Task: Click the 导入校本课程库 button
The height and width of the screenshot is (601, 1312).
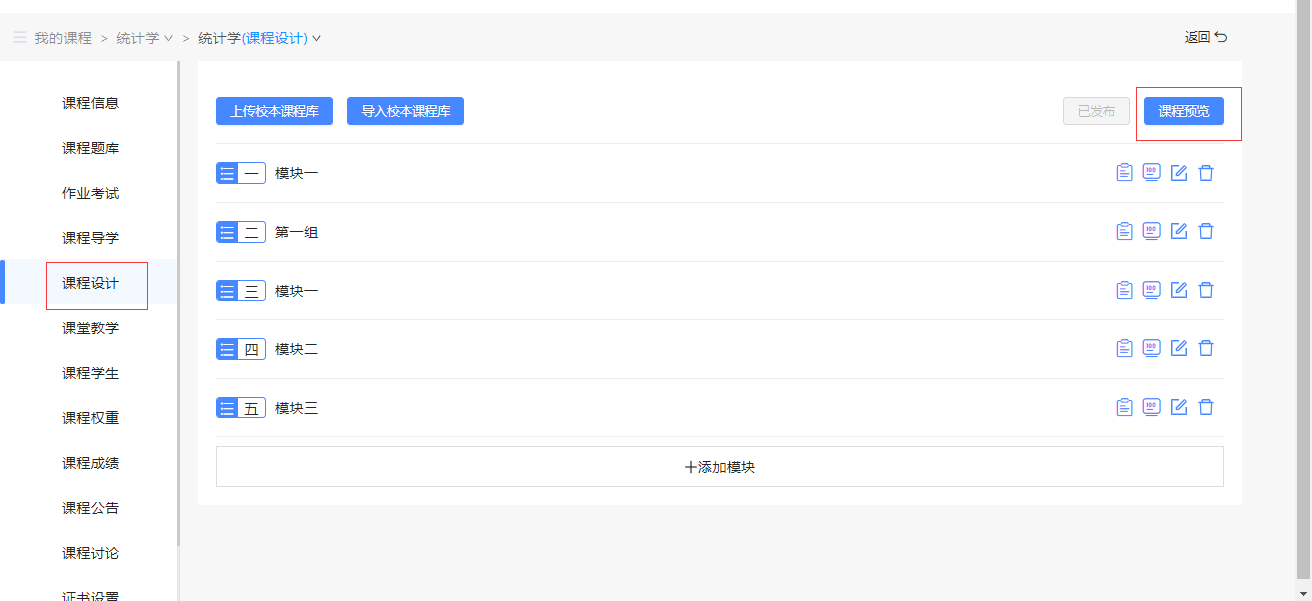Action: click(405, 111)
